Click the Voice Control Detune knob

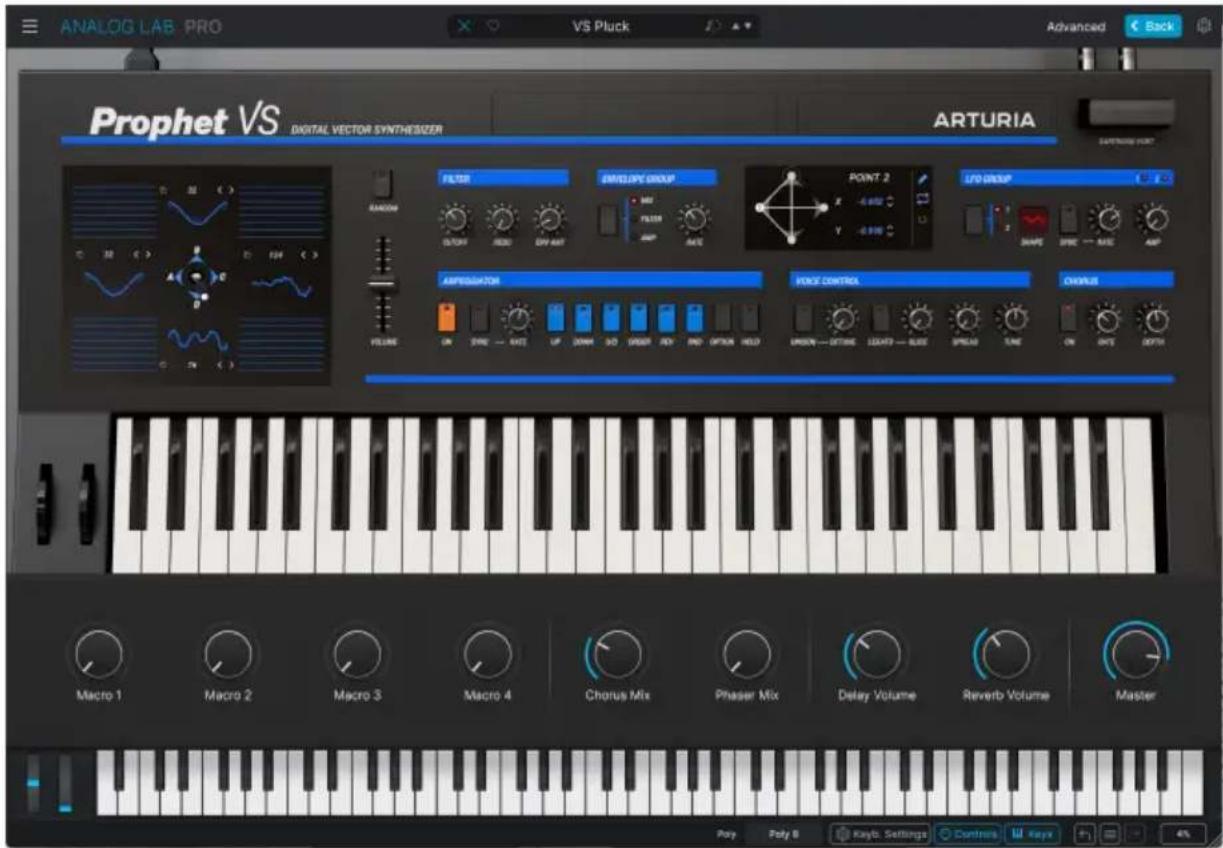pos(842,318)
